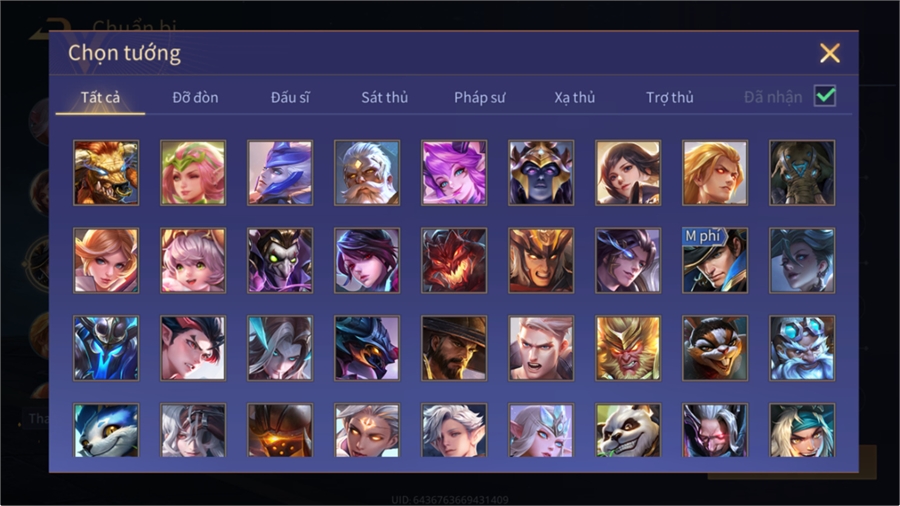Show the Xạ thủ hero list
Screen dimensions: 900x506
coord(575,98)
